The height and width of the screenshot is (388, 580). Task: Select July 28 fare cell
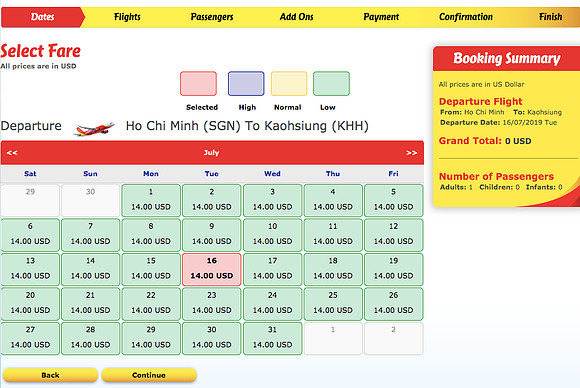point(91,338)
